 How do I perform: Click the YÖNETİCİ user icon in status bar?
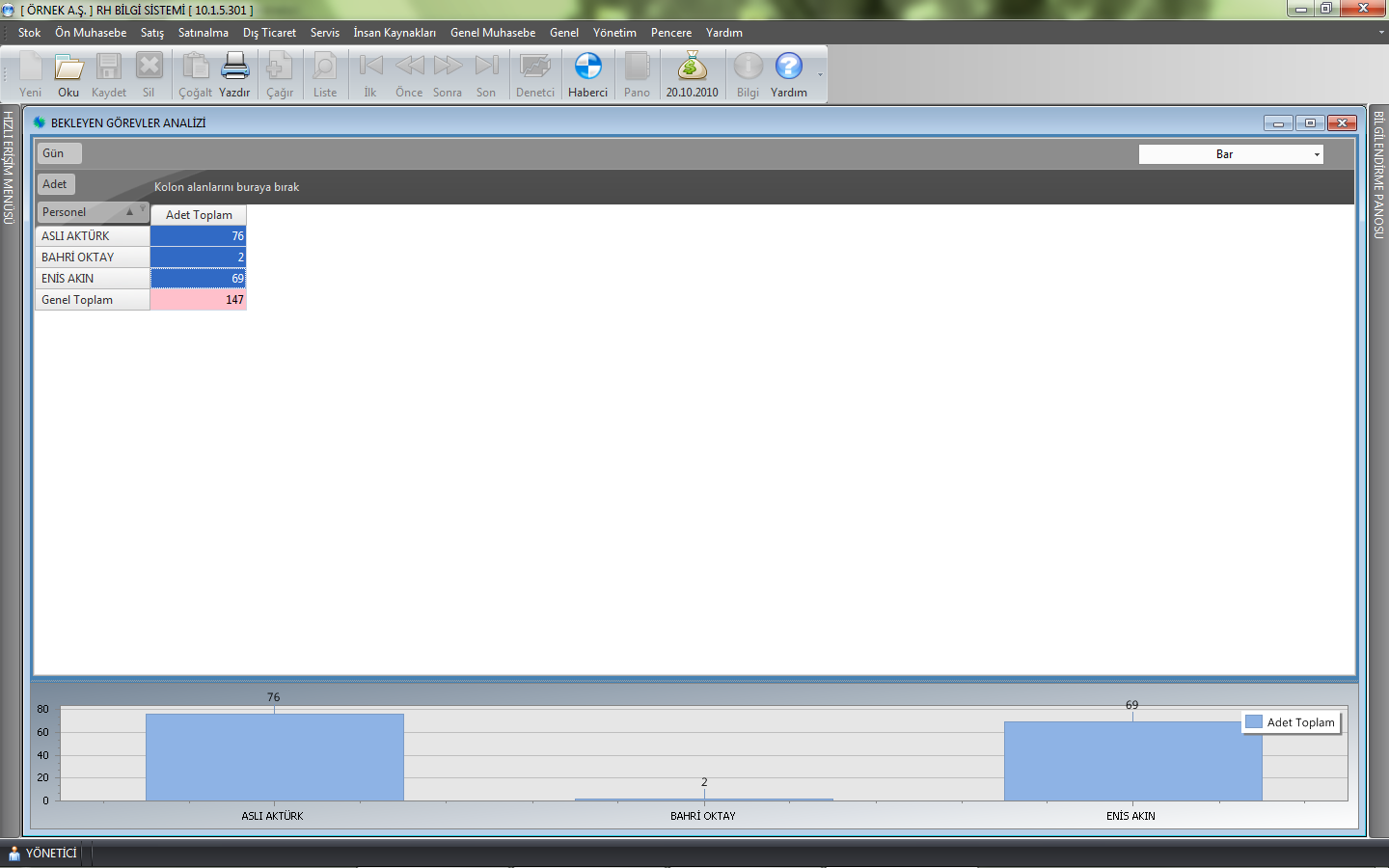pos(14,854)
